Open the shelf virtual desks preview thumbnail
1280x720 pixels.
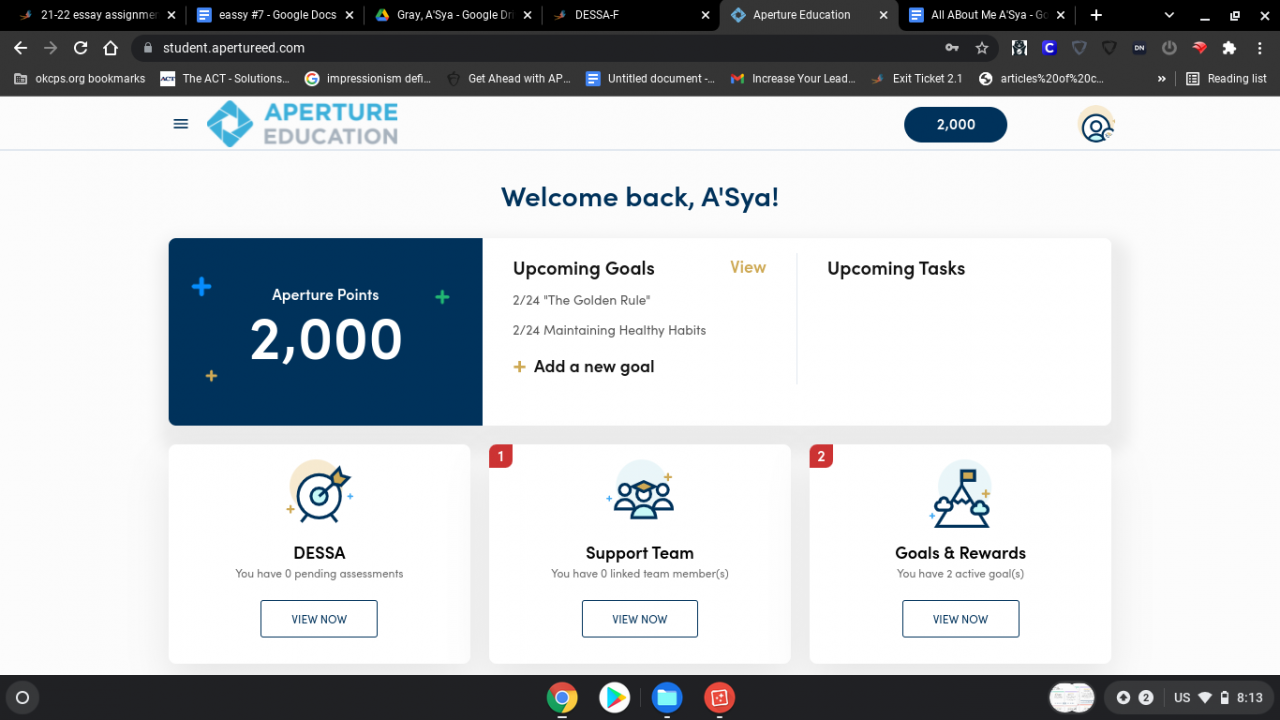tap(1072, 697)
